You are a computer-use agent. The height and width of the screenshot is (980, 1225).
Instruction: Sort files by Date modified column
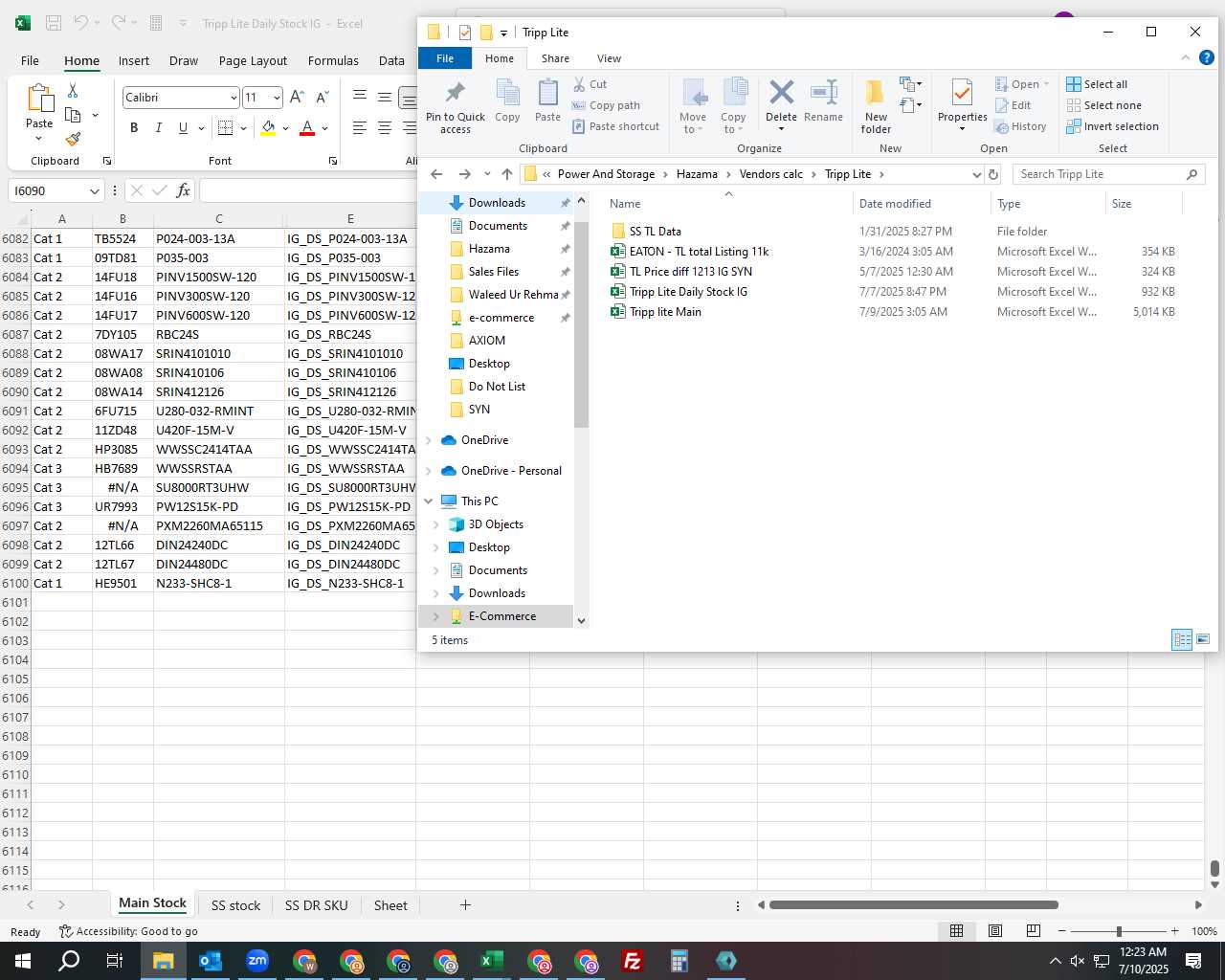pos(895,204)
